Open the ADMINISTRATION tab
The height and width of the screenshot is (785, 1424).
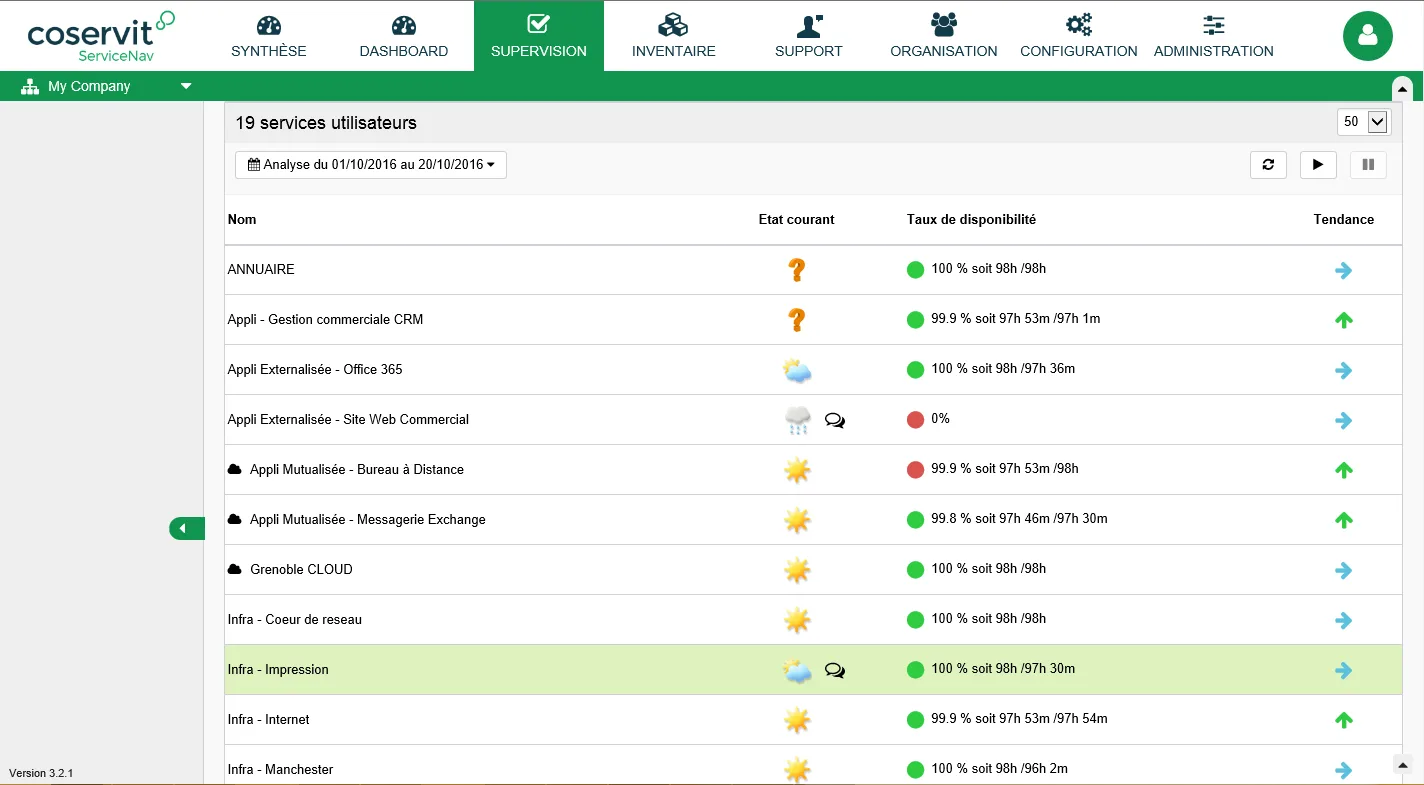point(1213,36)
